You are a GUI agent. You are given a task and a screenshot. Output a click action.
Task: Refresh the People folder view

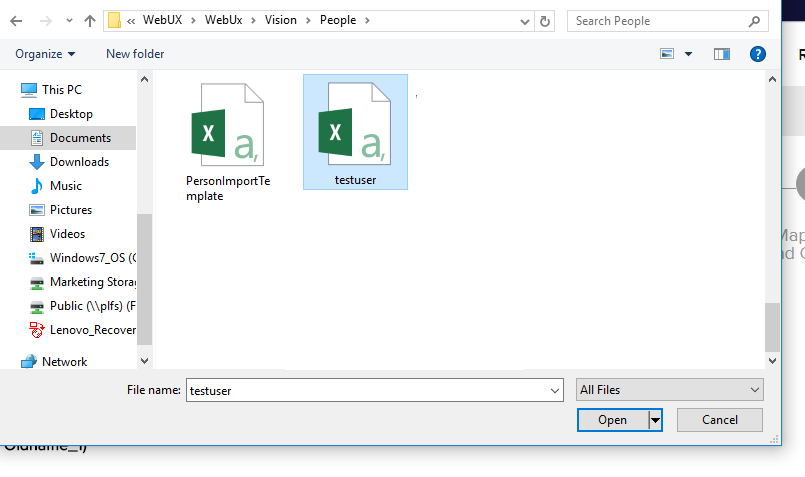pos(545,21)
